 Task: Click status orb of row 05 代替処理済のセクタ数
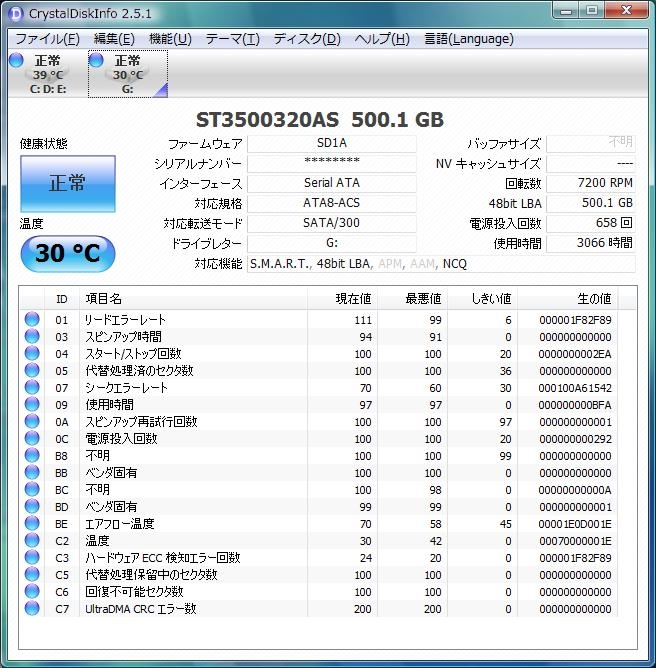[32, 370]
